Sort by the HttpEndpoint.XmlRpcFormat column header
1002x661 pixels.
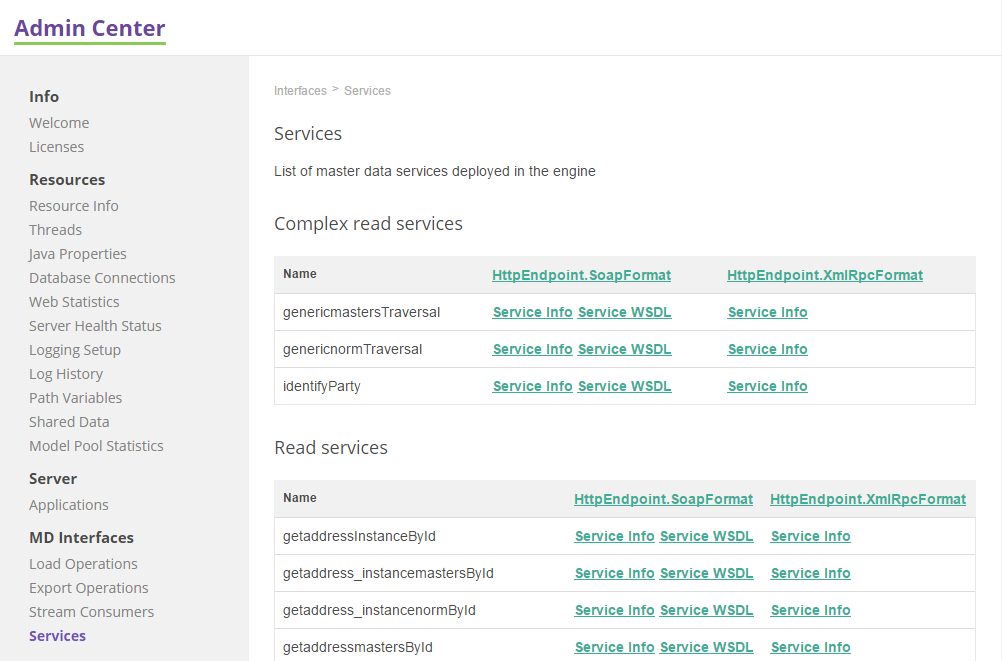coord(824,275)
